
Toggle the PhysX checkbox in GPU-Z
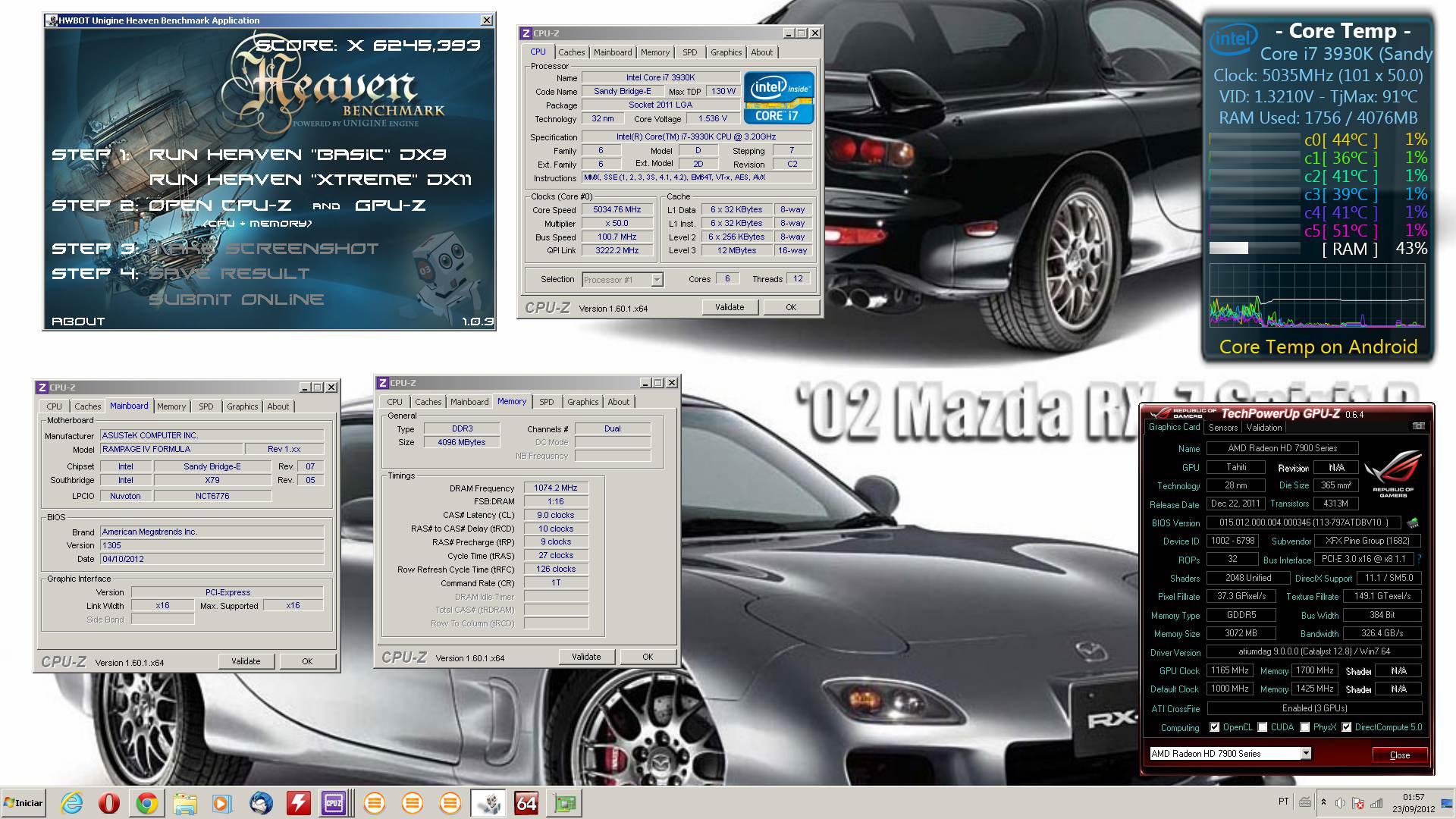pyautogui.click(x=1304, y=727)
